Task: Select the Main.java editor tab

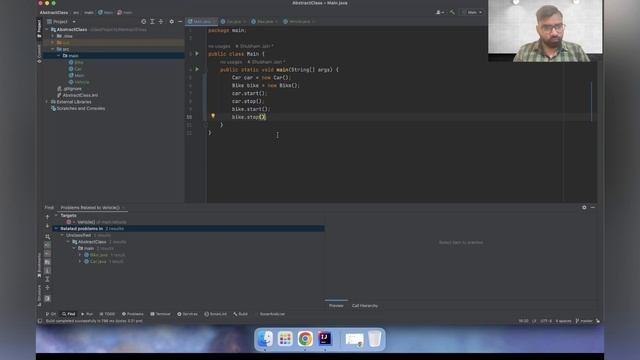Action: 202,21
